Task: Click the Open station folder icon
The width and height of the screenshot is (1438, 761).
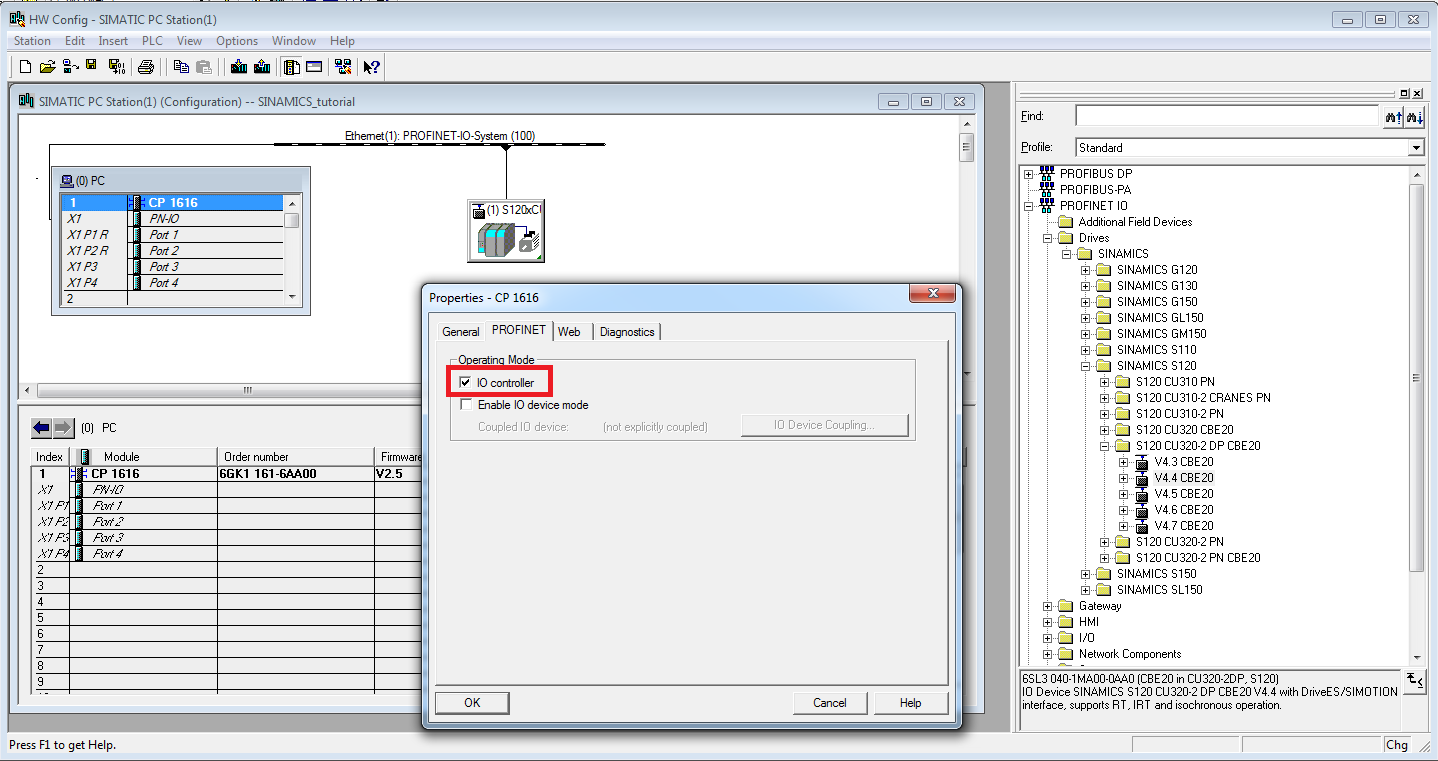Action: (47, 67)
